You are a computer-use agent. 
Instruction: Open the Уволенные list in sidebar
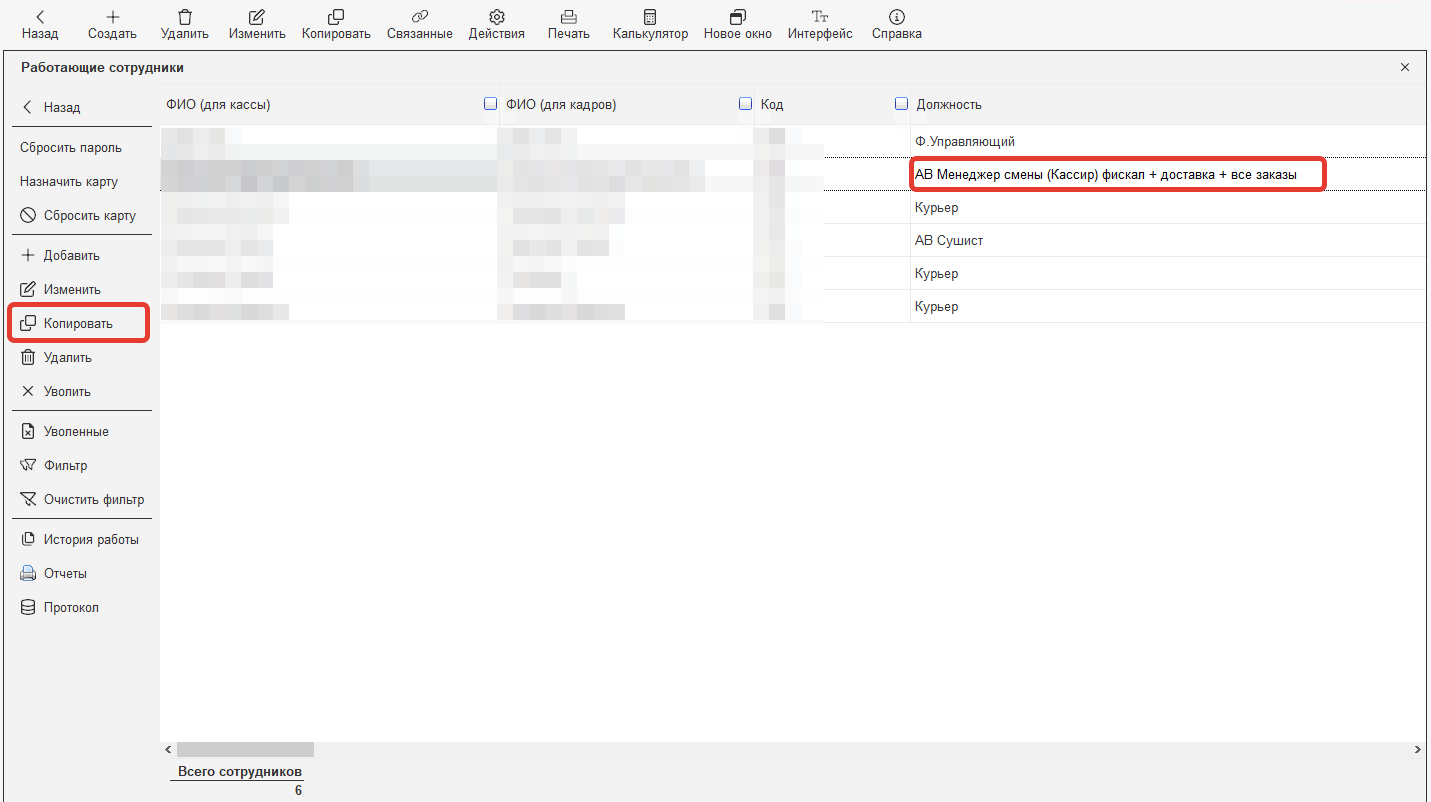click(76, 432)
